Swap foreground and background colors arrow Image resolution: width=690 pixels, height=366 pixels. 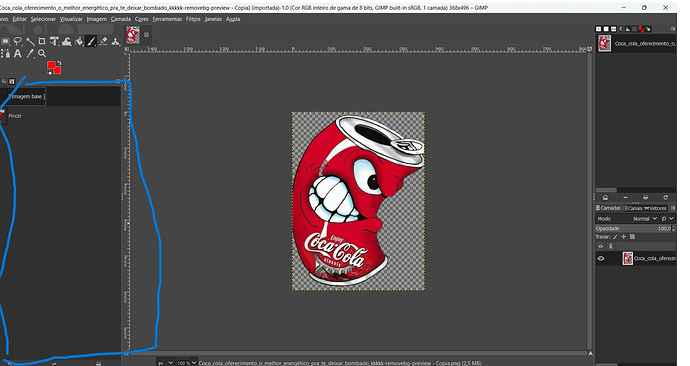(59, 63)
